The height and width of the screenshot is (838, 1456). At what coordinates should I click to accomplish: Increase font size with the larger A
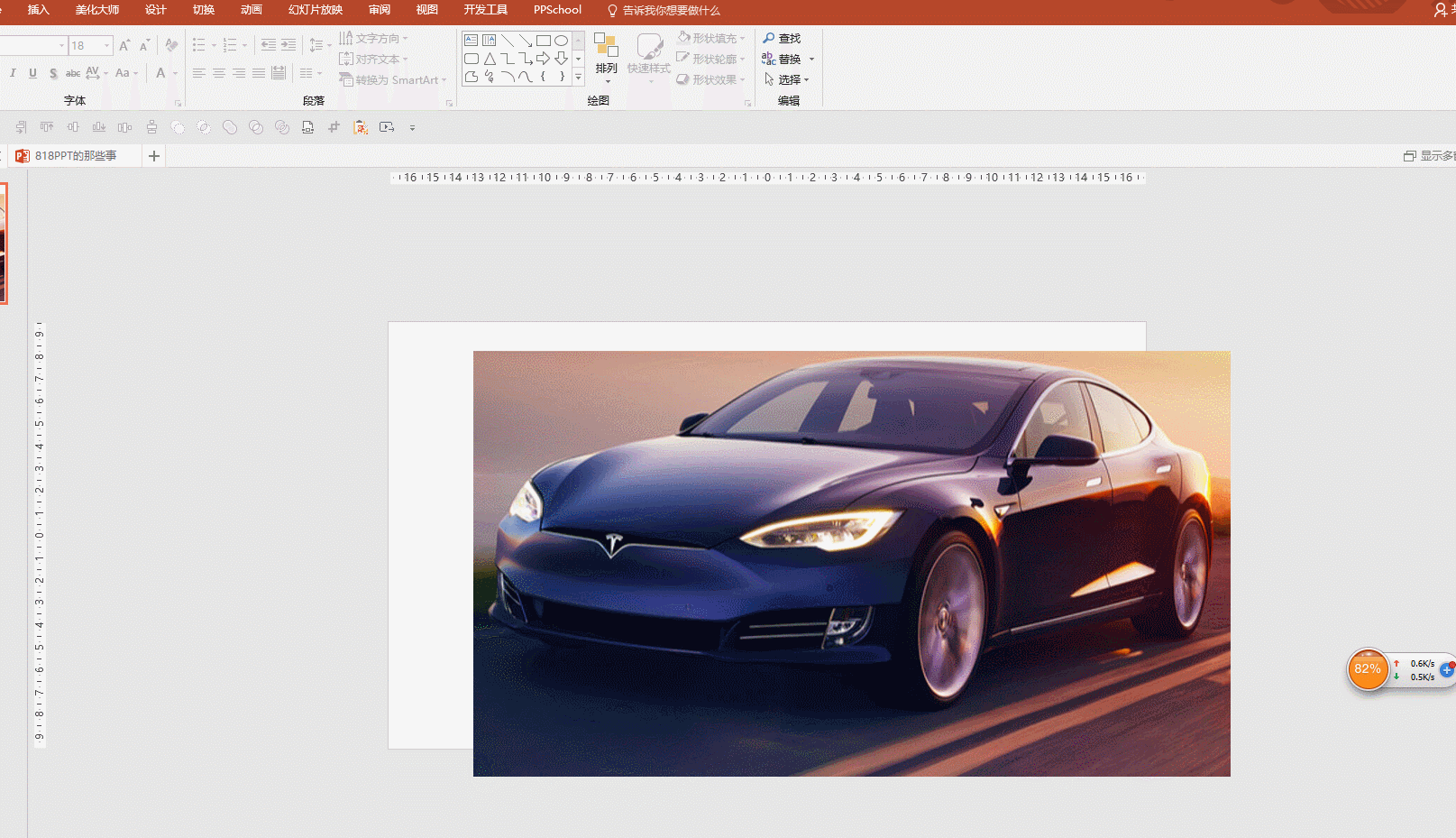coord(124,45)
